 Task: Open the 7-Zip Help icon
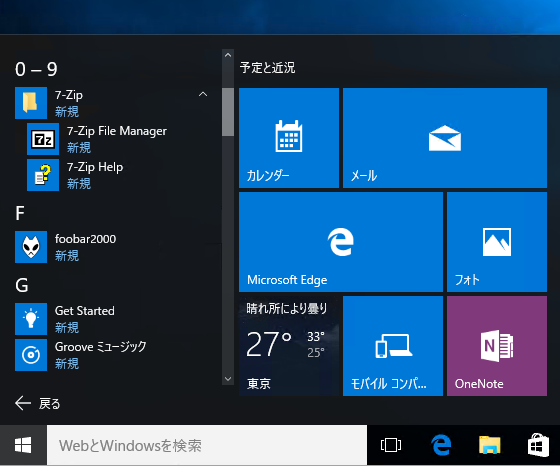(x=43, y=175)
